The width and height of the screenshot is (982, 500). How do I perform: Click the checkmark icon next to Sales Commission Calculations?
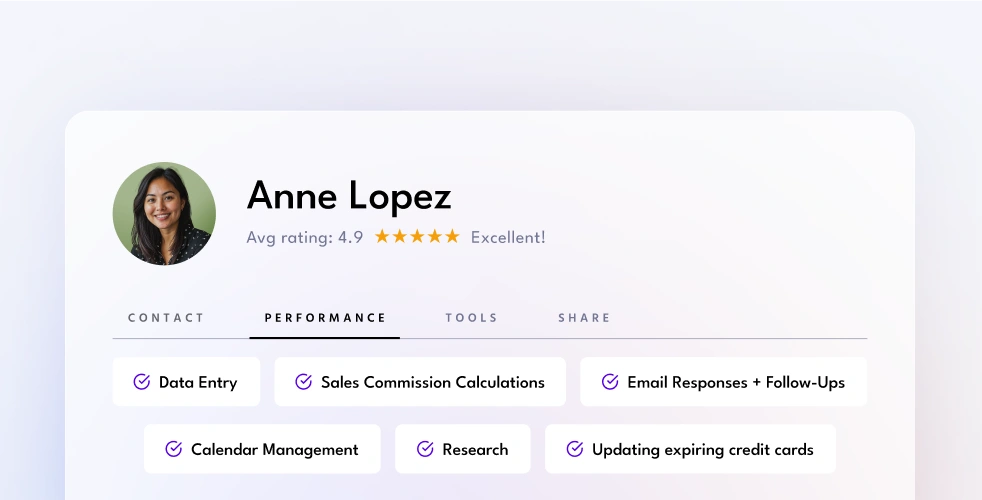click(304, 382)
